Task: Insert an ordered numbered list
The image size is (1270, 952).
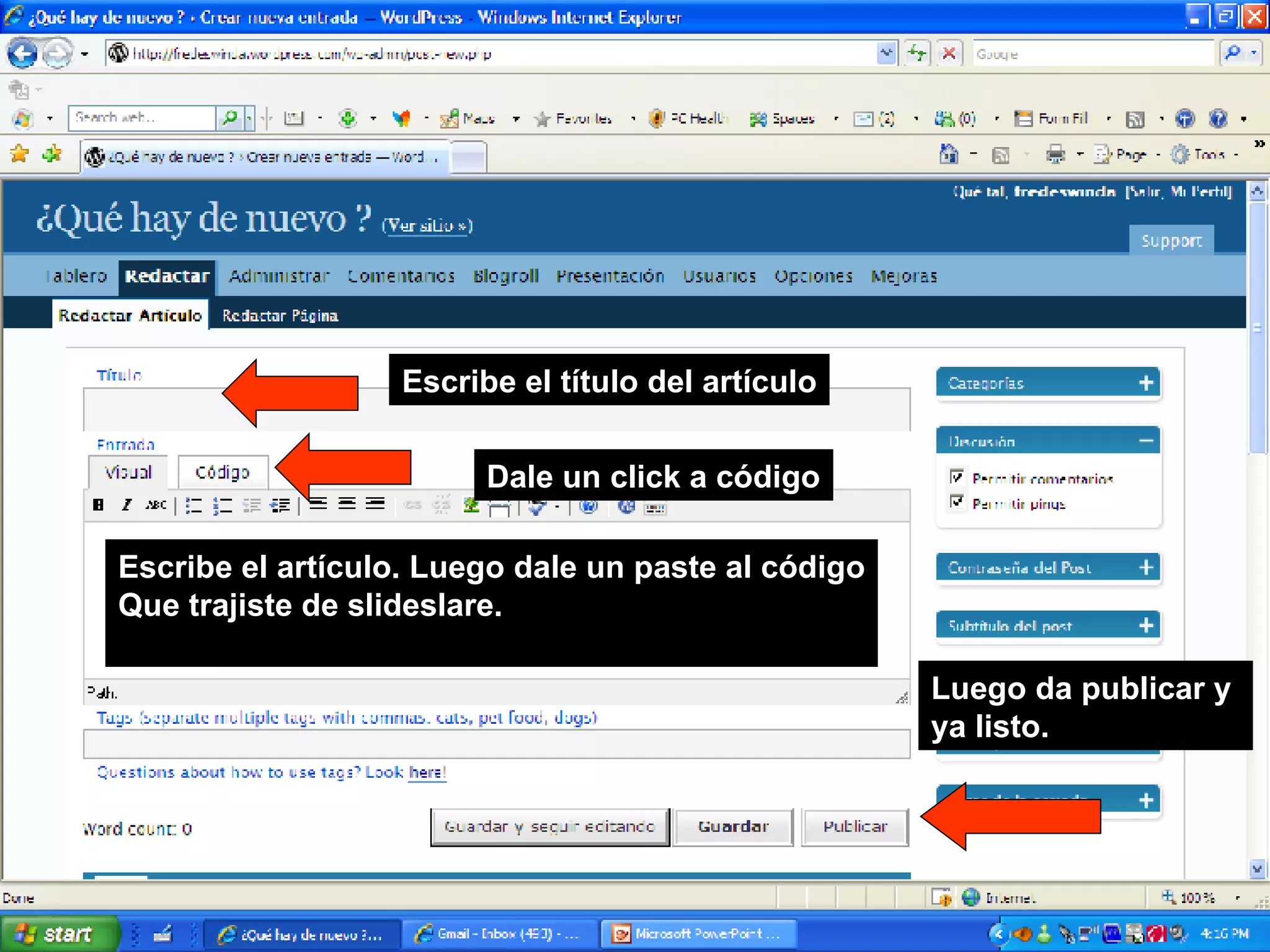Action: pyautogui.click(x=223, y=506)
